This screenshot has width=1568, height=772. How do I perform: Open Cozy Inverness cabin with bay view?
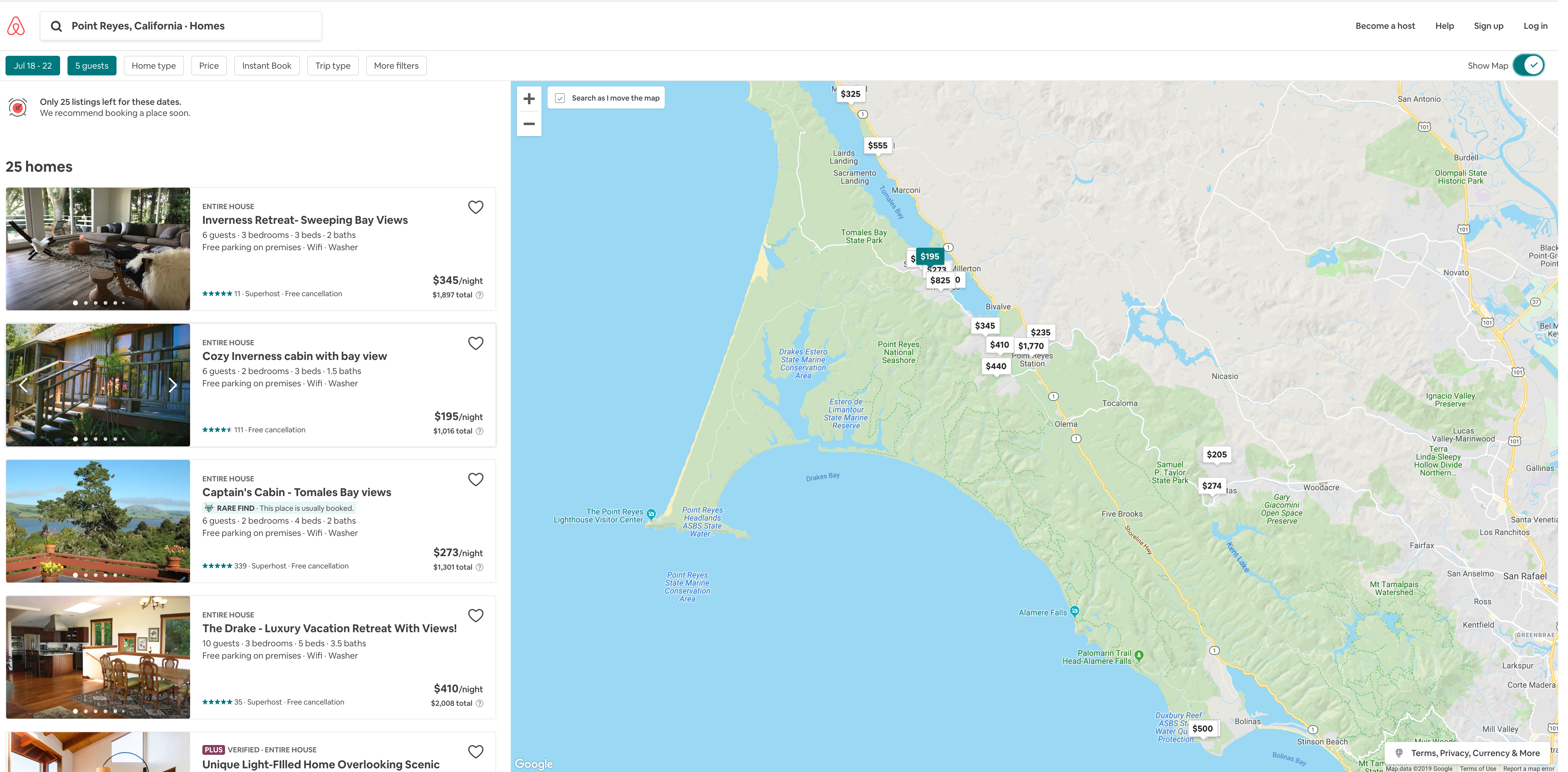(x=295, y=357)
